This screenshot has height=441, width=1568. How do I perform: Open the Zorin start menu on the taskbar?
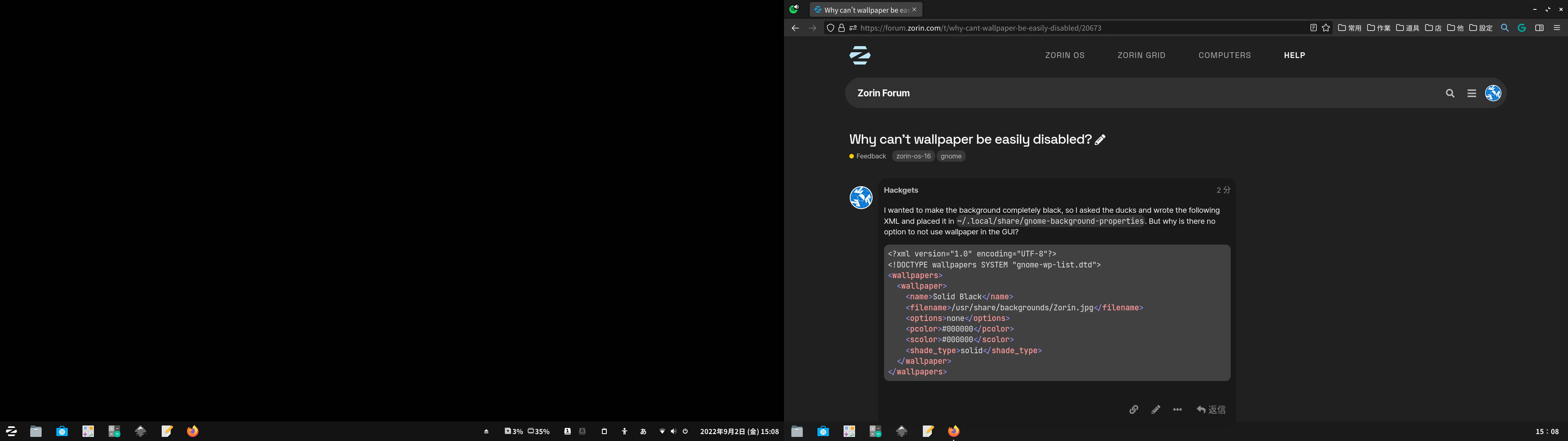point(11,431)
